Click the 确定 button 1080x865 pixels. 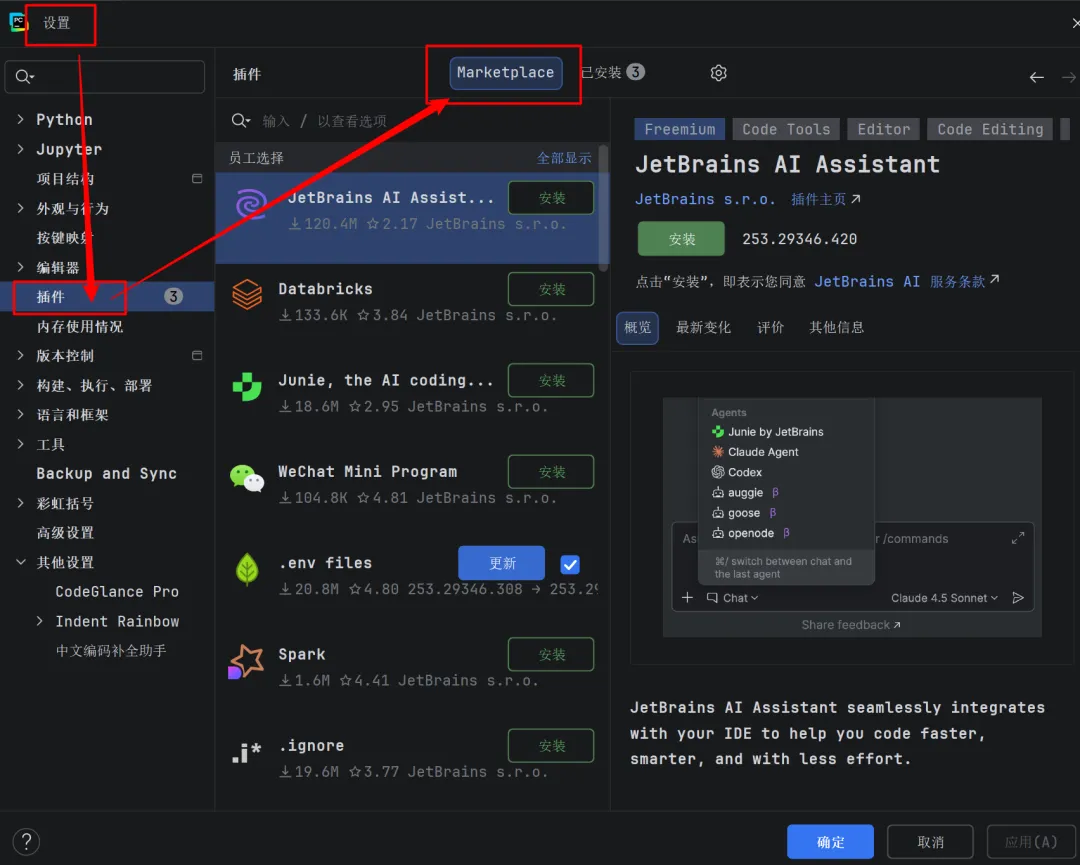830,842
